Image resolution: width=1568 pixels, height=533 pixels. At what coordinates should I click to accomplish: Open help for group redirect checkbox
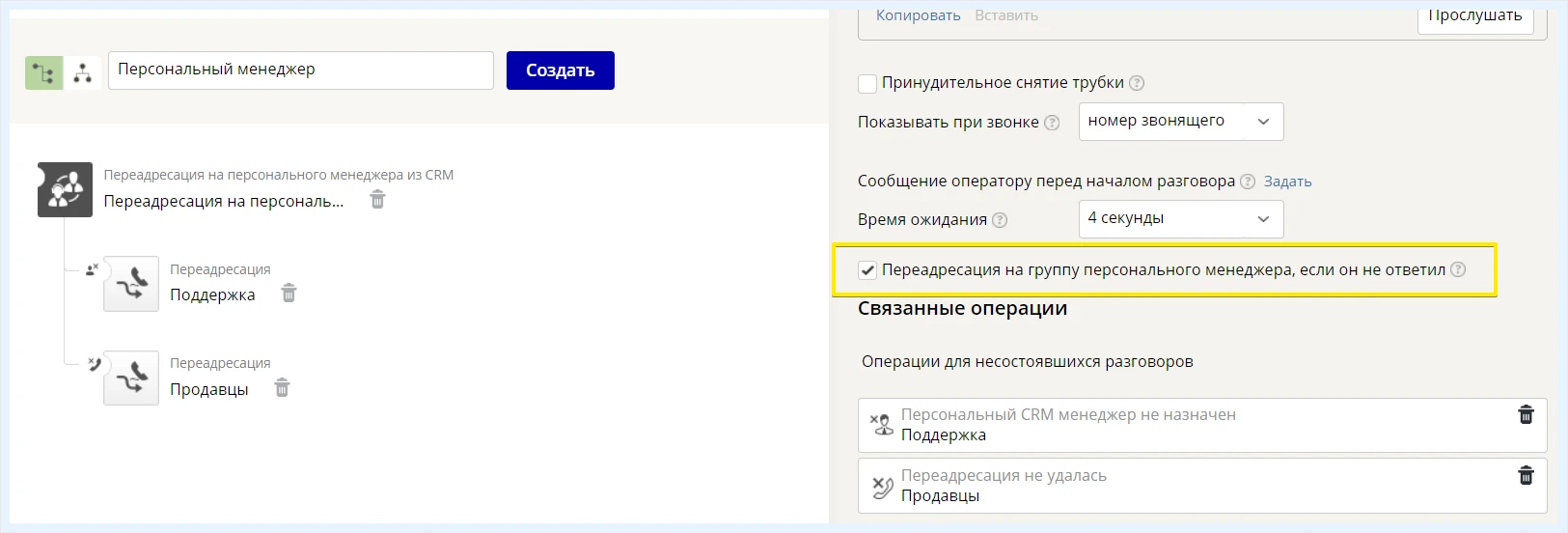[x=1458, y=269]
